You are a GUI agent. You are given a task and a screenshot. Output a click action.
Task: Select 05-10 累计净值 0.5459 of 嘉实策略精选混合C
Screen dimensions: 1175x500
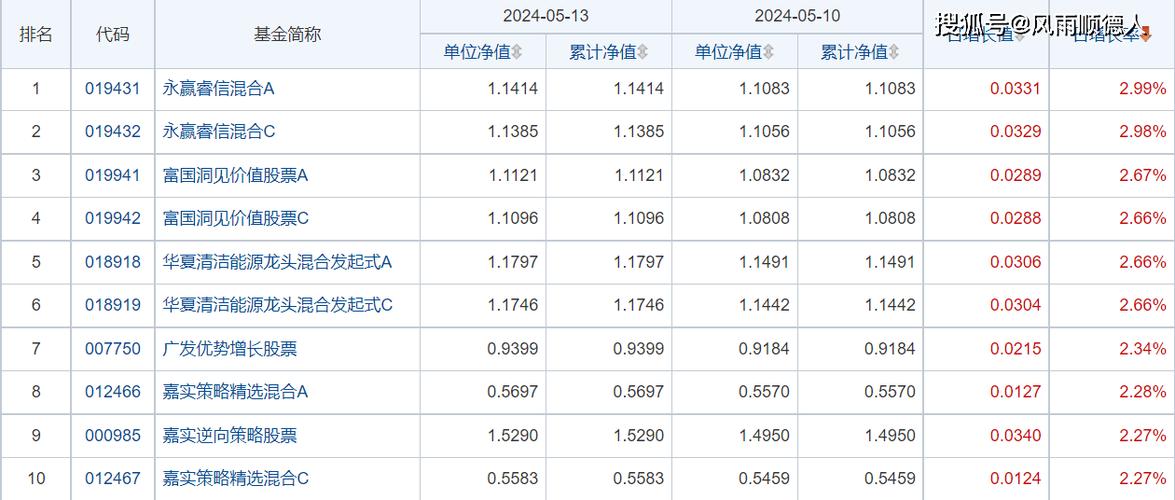point(890,478)
